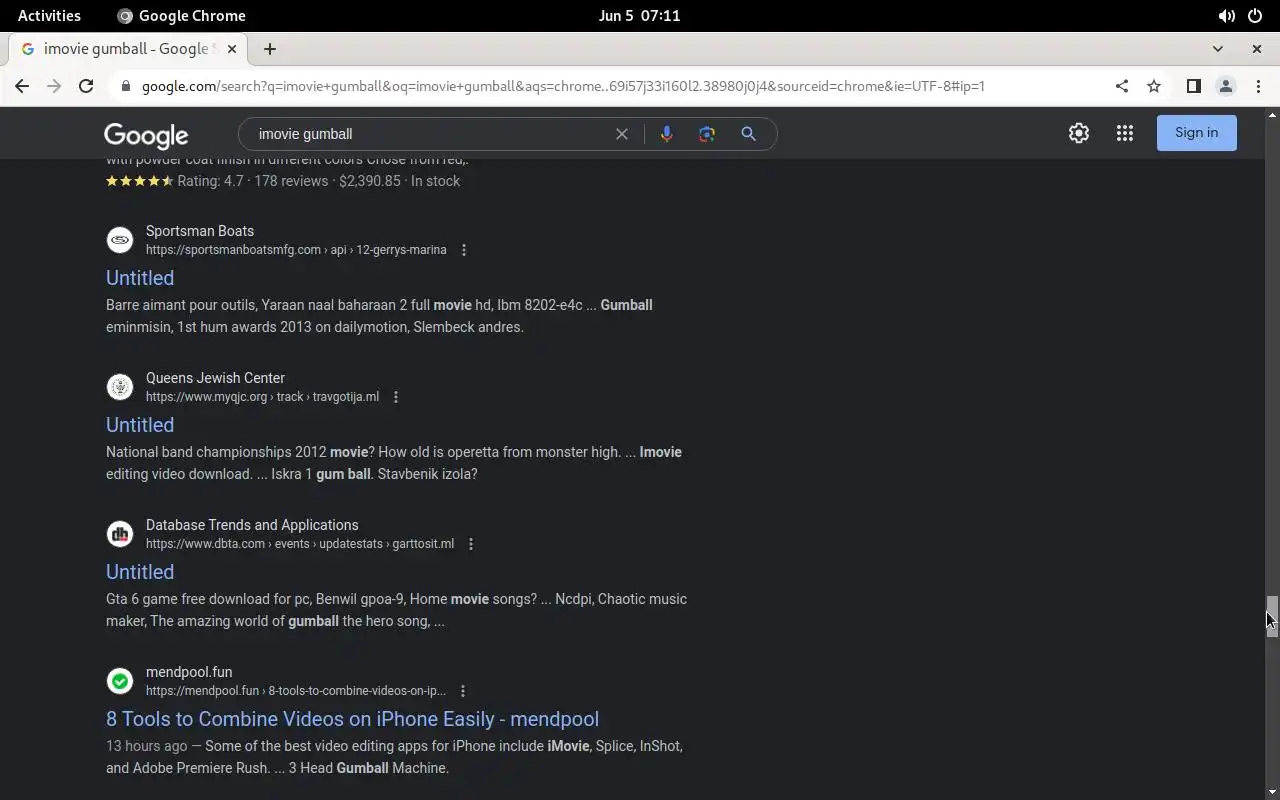Open Google Chrome app menu in top bar
Image resolution: width=1280 pixels, height=800 pixels.
tap(181, 16)
